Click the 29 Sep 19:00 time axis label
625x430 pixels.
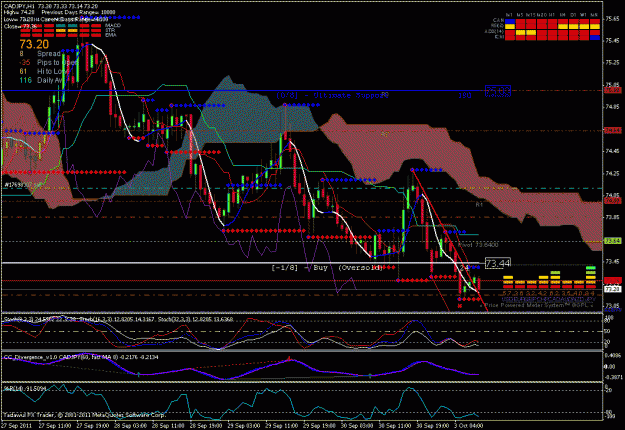tap(319, 426)
